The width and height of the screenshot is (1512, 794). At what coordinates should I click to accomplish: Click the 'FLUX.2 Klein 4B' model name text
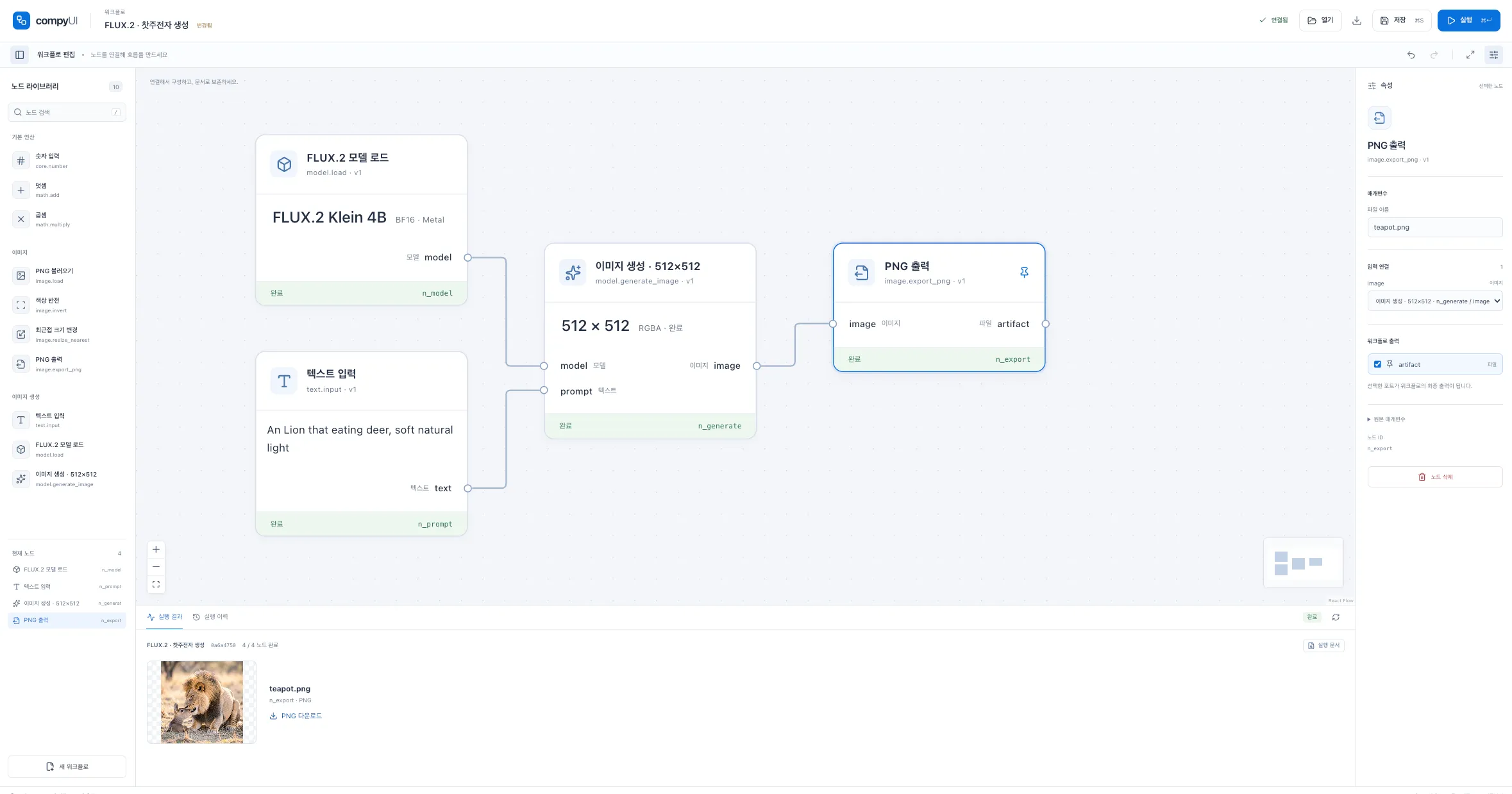click(x=330, y=217)
